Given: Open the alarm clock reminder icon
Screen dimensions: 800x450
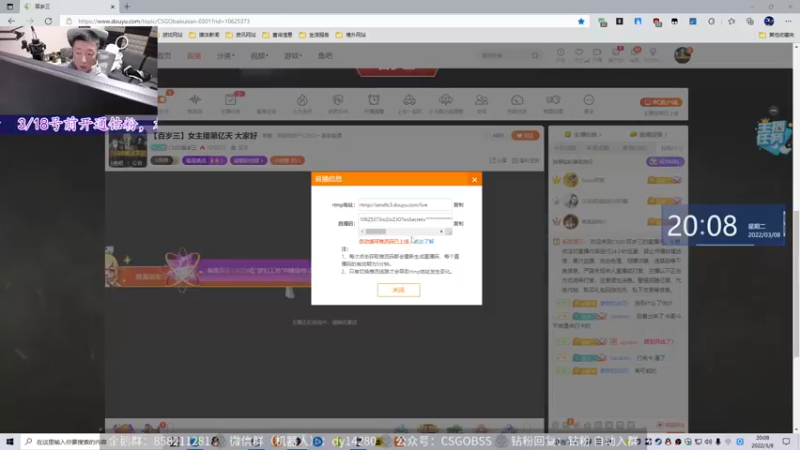Looking at the screenshot, I should click(373, 99).
